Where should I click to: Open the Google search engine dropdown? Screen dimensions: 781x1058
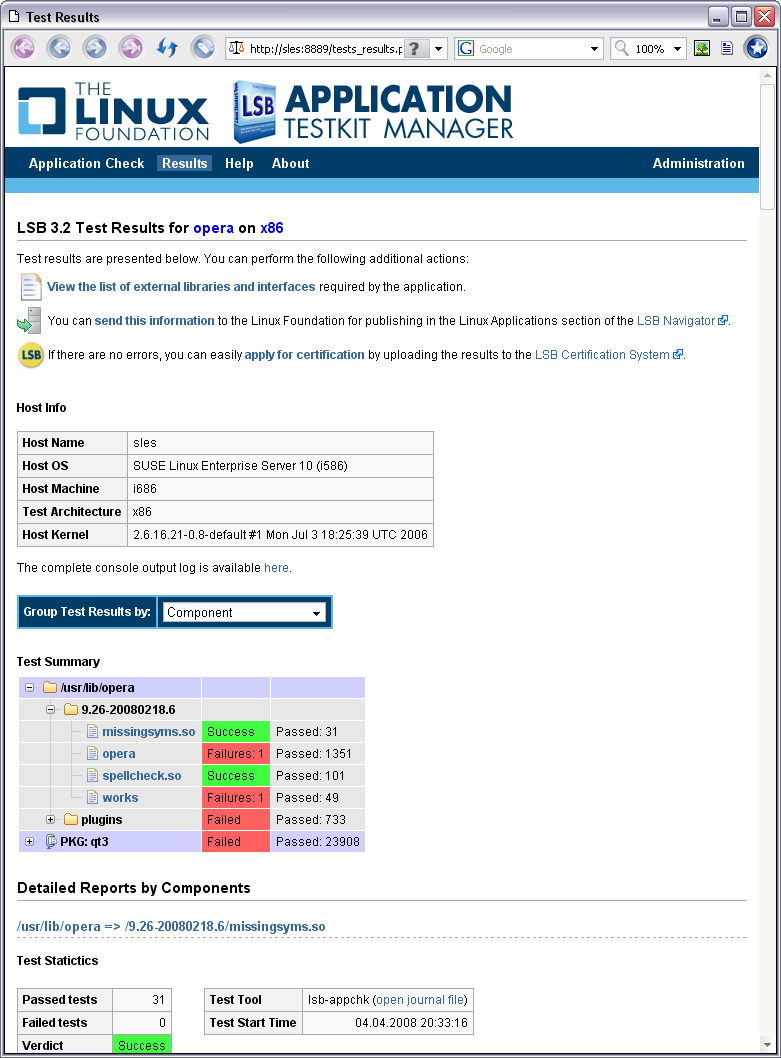(x=594, y=49)
